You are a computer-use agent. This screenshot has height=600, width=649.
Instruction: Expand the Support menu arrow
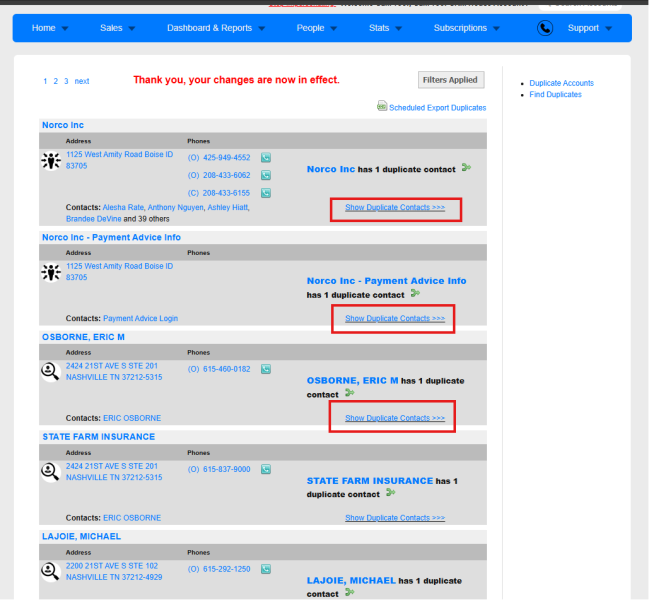coord(608,29)
